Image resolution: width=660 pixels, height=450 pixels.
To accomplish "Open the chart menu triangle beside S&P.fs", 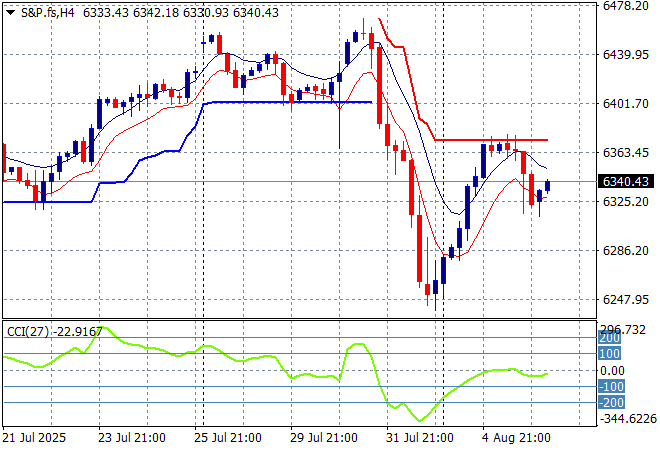I will tap(11, 13).
